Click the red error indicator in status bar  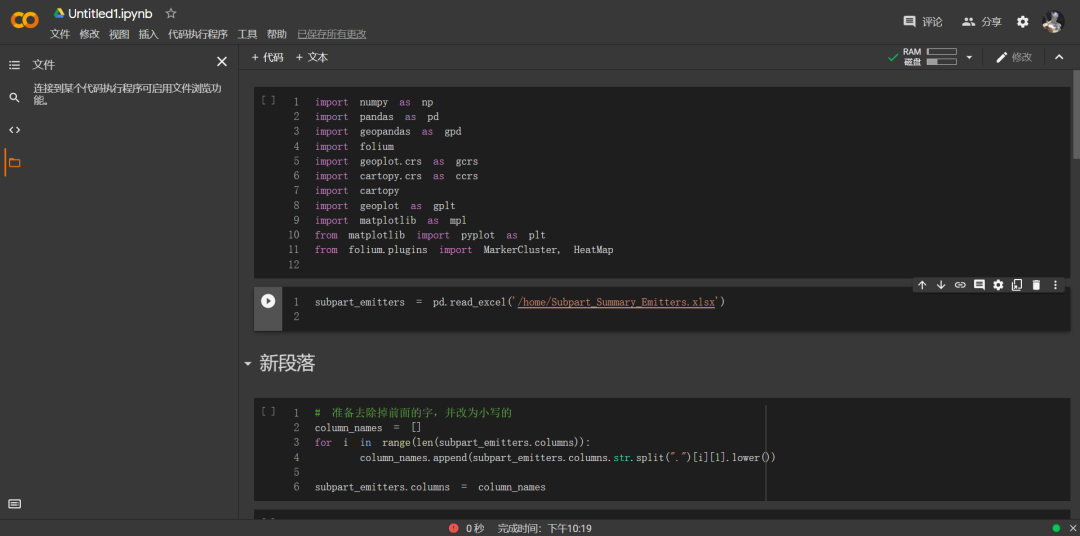pyautogui.click(x=453, y=528)
